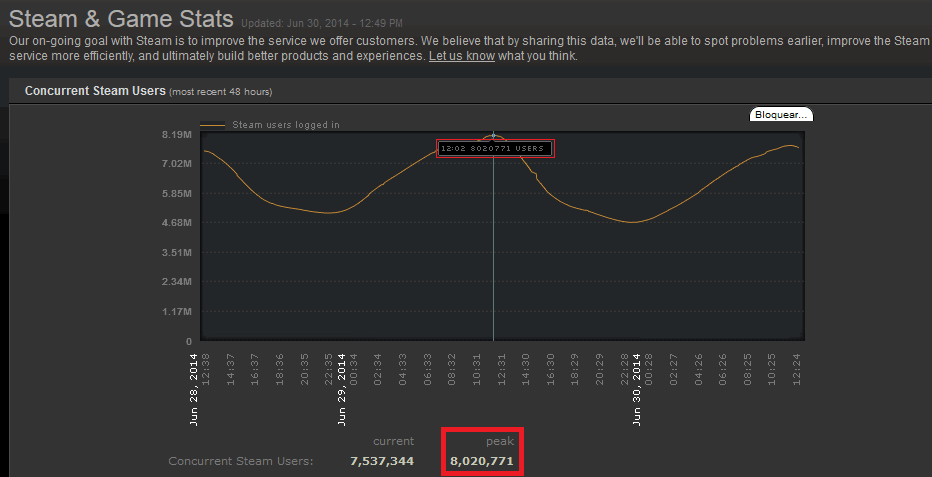Click the "Jun 28, 2014" x-axis date label

click(x=194, y=388)
